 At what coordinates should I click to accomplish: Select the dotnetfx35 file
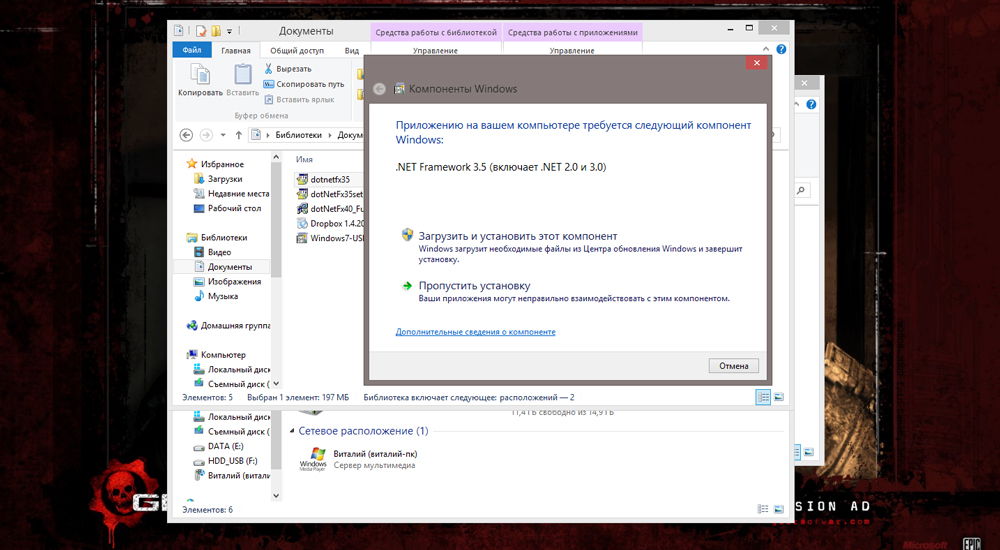330,179
